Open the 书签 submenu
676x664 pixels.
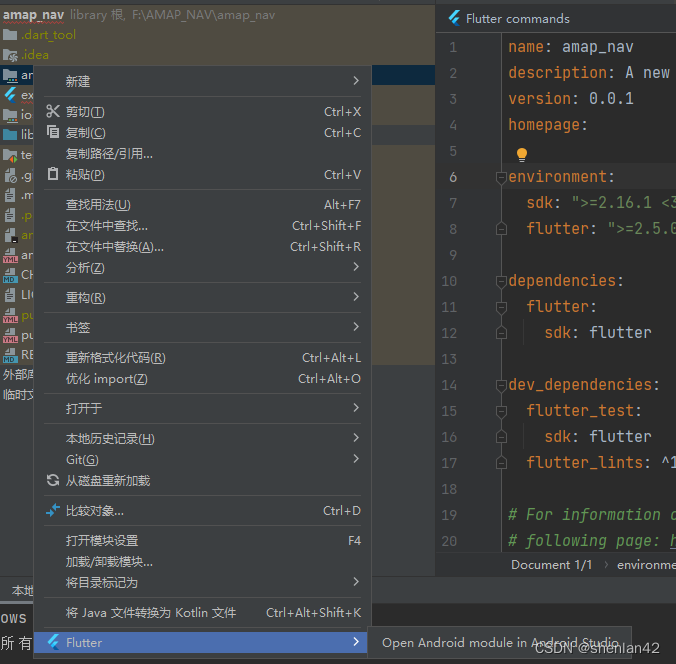tap(202, 327)
